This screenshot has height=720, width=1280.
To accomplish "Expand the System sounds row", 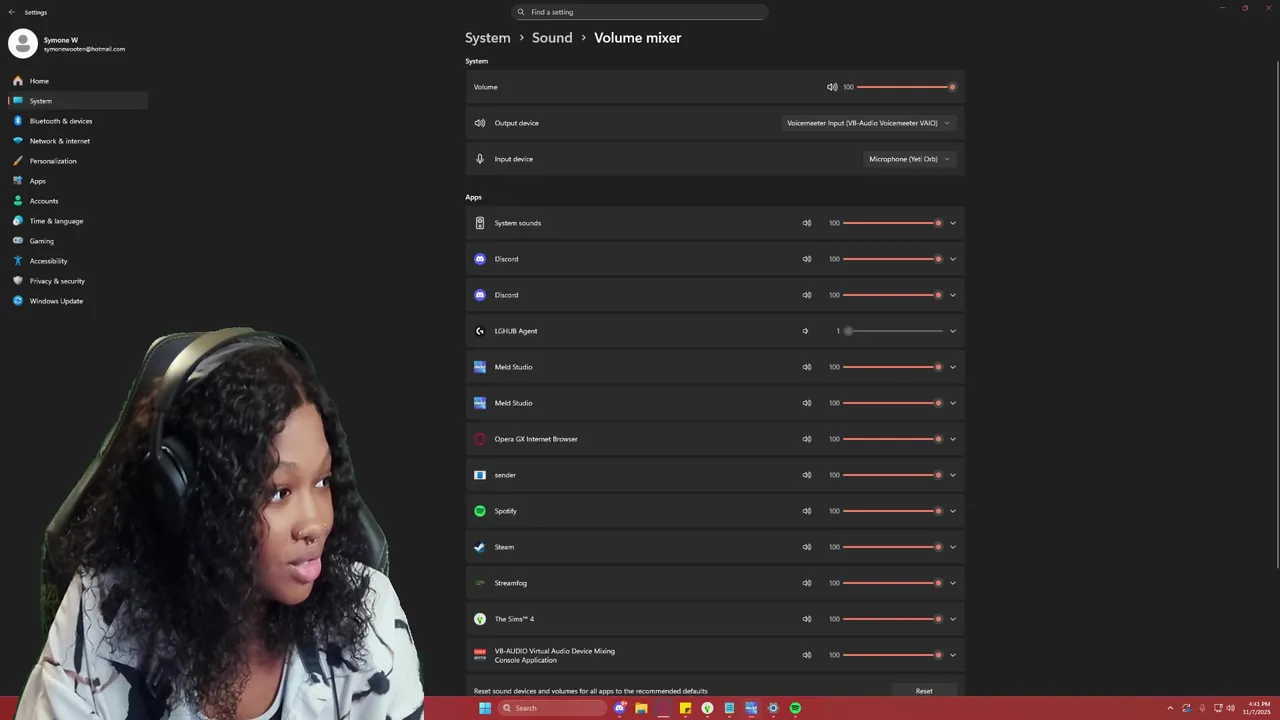I will 952,223.
